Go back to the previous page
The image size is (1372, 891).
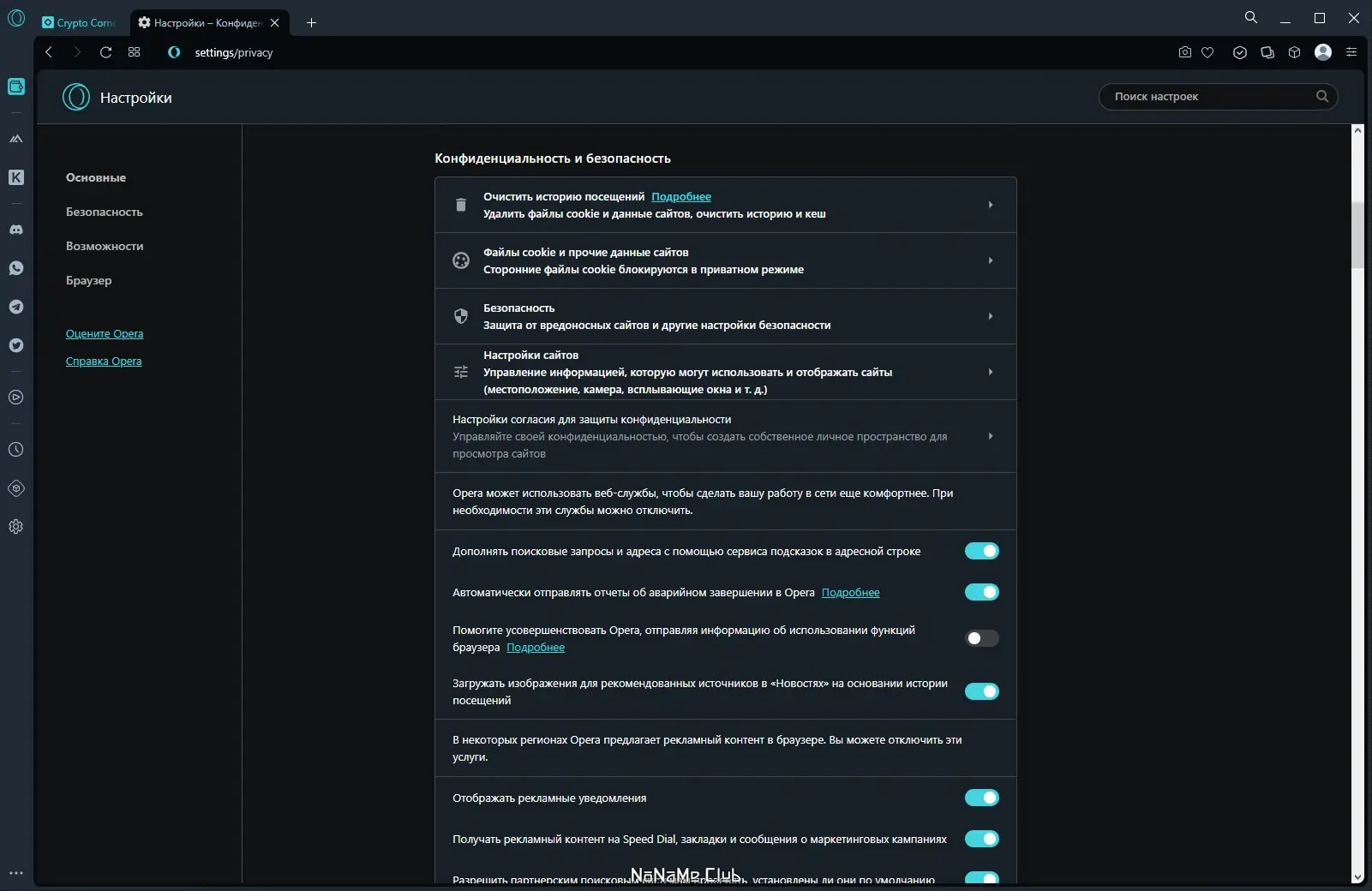tap(49, 52)
